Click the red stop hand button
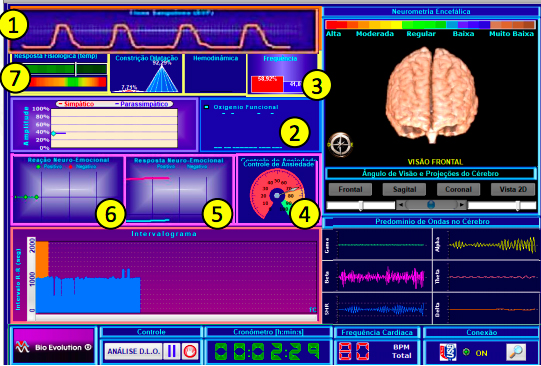 (x=190, y=351)
